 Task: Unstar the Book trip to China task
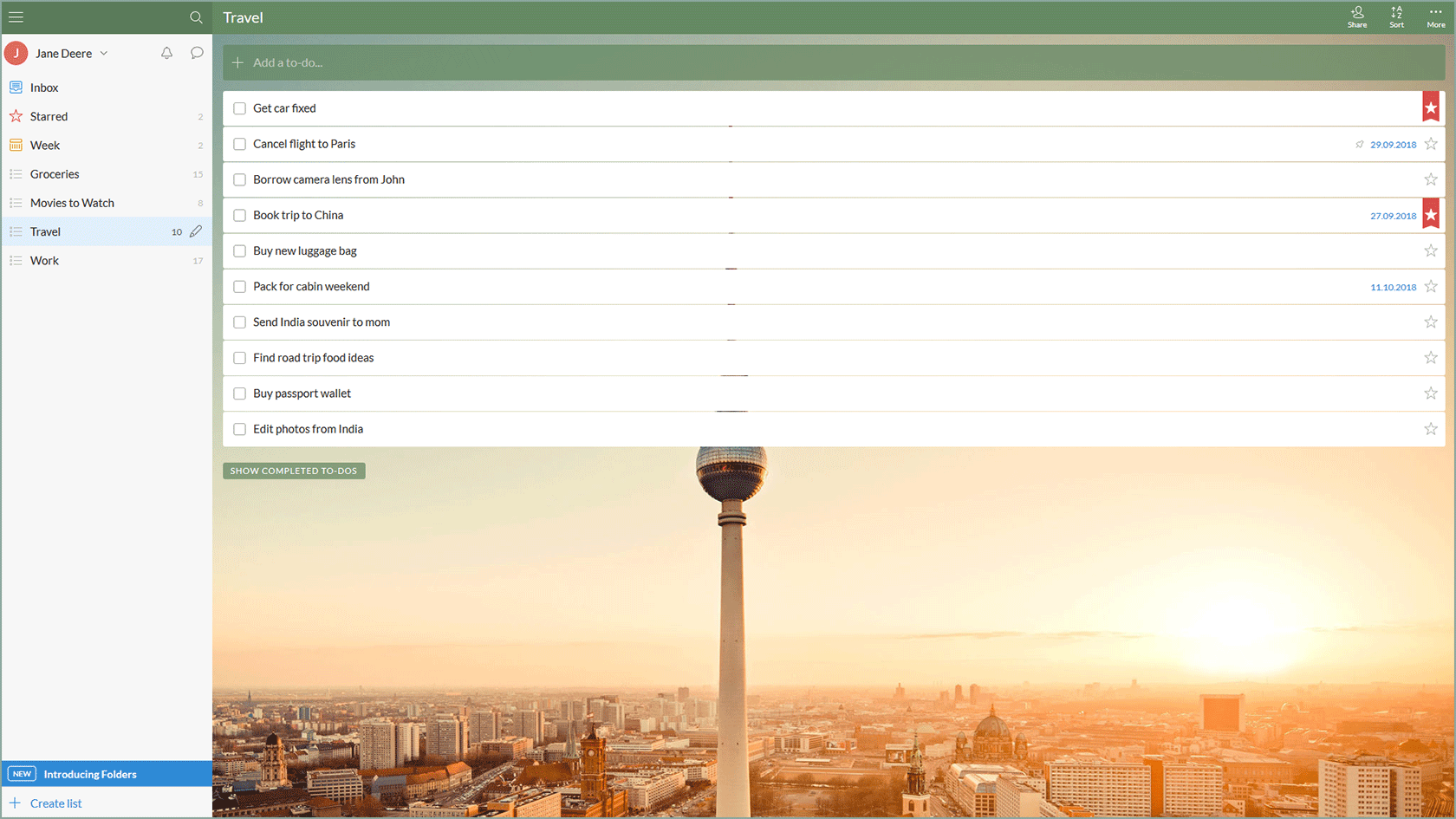click(1431, 214)
